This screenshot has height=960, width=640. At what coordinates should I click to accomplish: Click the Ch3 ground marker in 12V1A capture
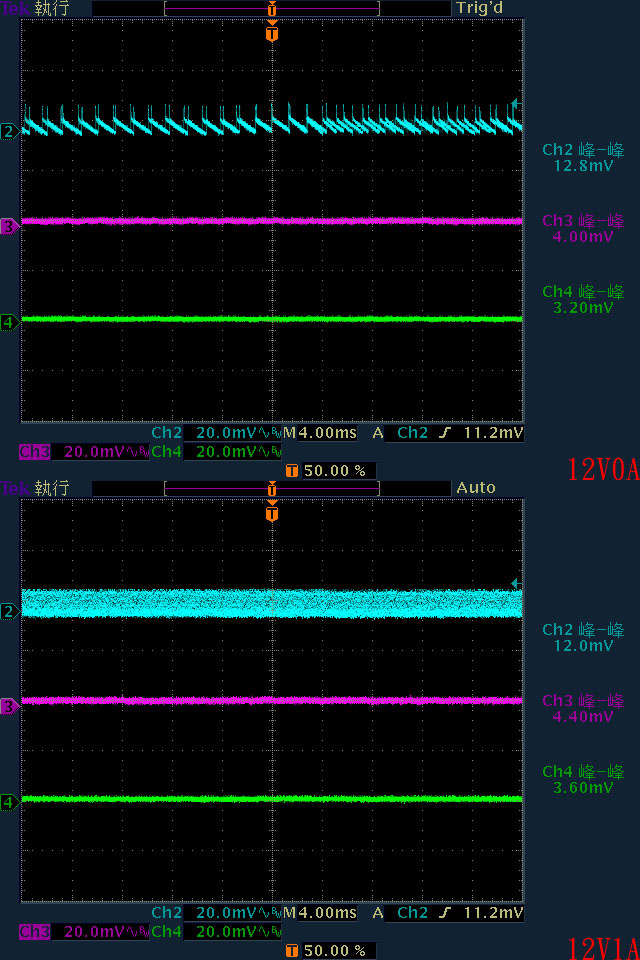point(9,706)
